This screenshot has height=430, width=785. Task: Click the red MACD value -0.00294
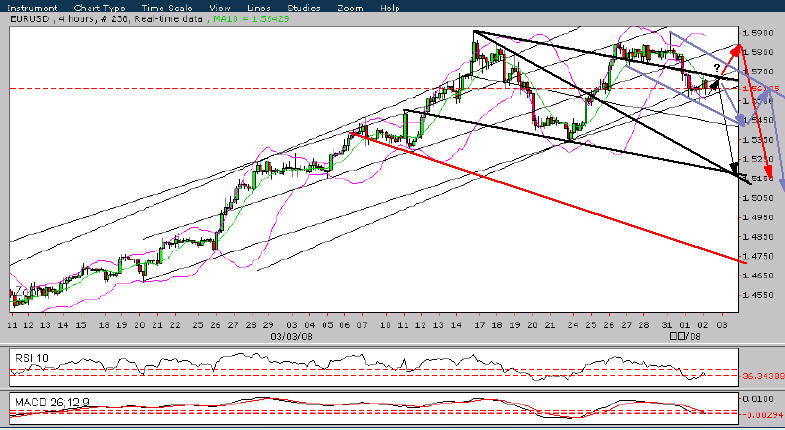point(763,413)
